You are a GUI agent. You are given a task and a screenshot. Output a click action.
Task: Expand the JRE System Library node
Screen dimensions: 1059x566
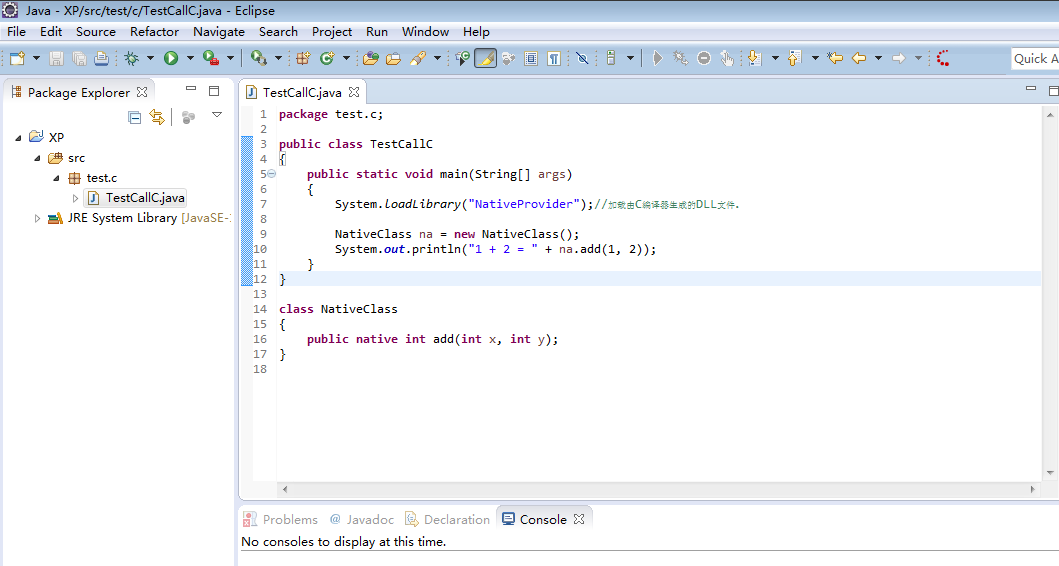(x=37, y=218)
